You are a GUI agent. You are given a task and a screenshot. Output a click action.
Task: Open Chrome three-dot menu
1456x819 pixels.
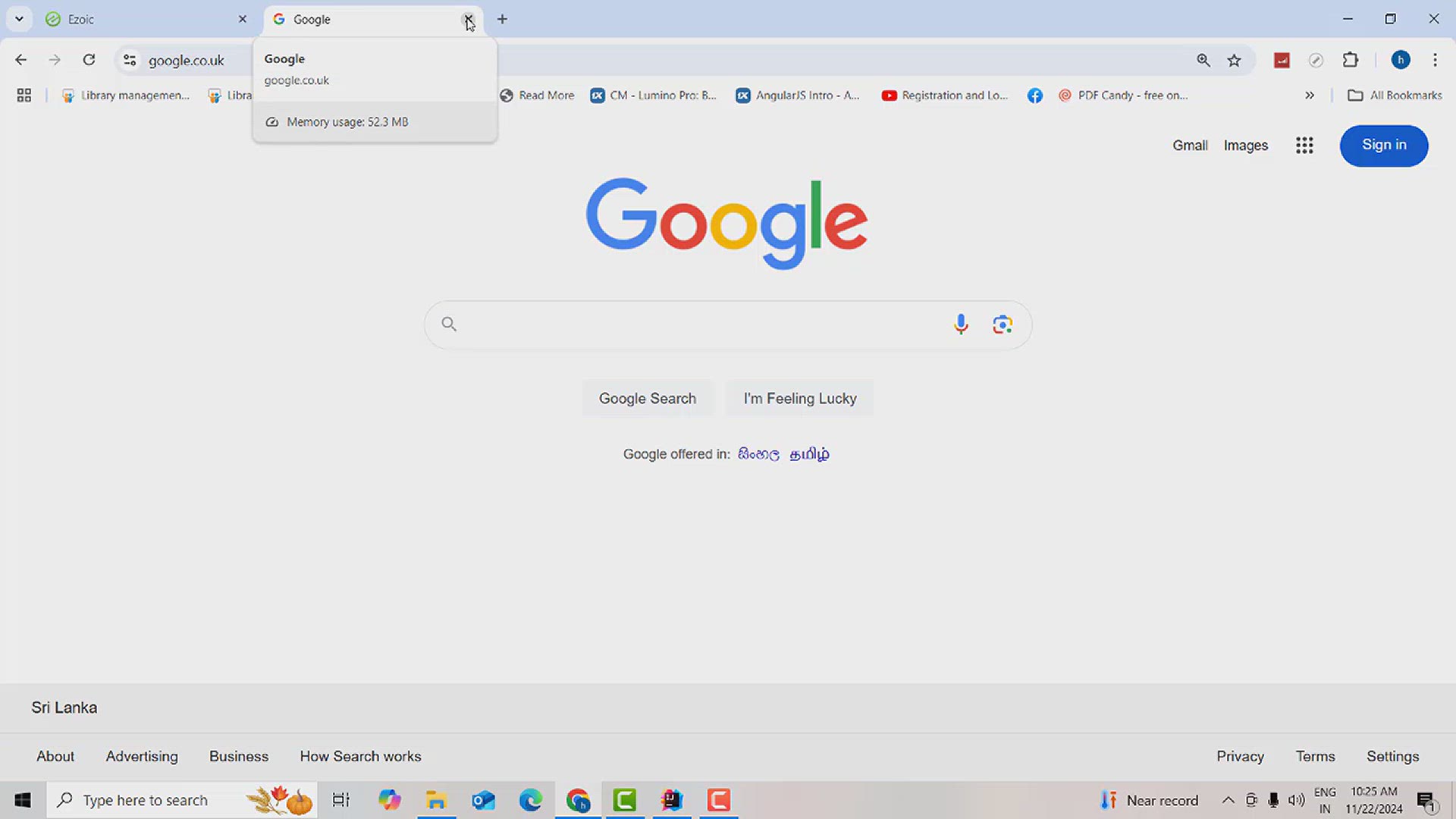coord(1435,60)
